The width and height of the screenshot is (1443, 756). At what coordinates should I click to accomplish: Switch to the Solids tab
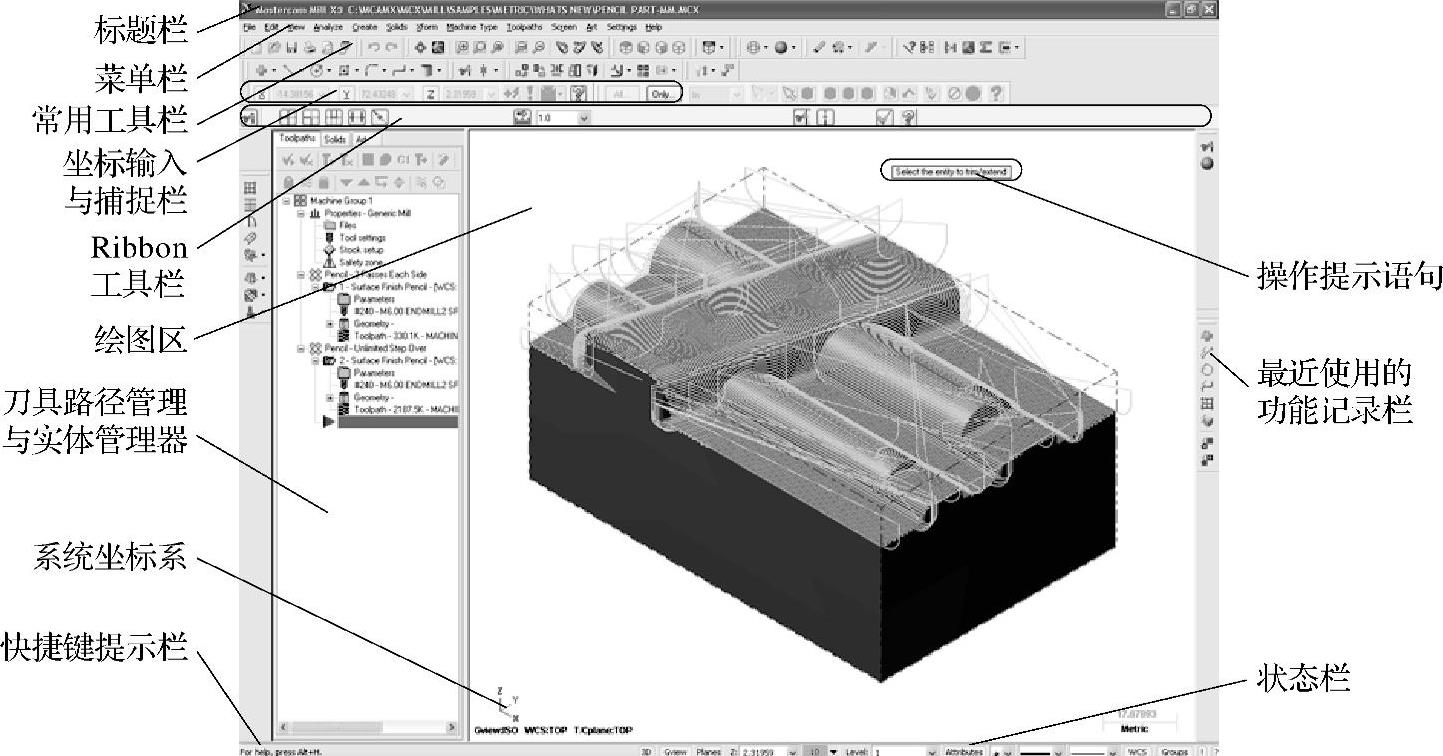point(335,140)
